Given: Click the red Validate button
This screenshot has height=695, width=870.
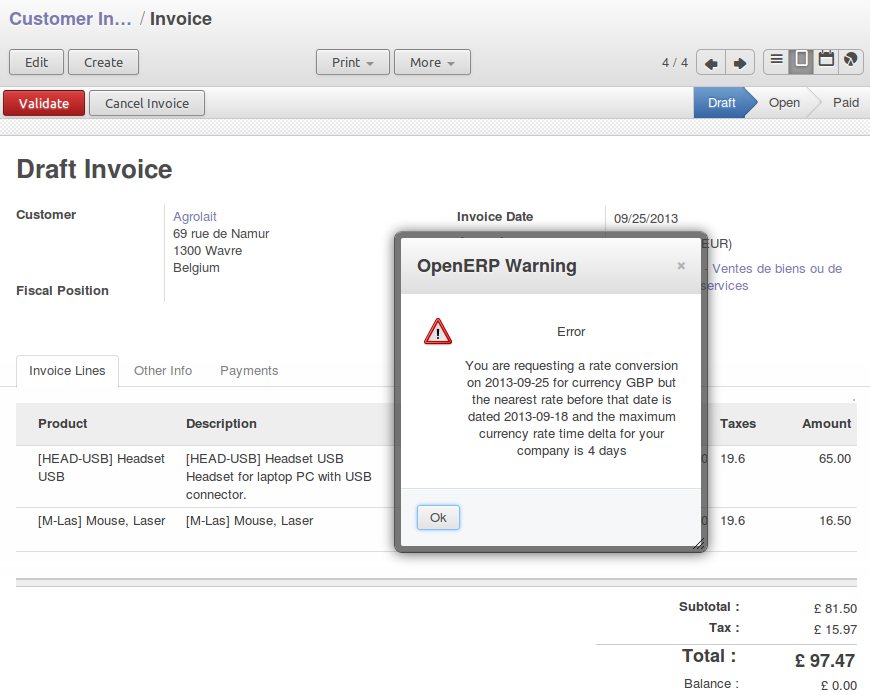Looking at the screenshot, I should [x=44, y=103].
